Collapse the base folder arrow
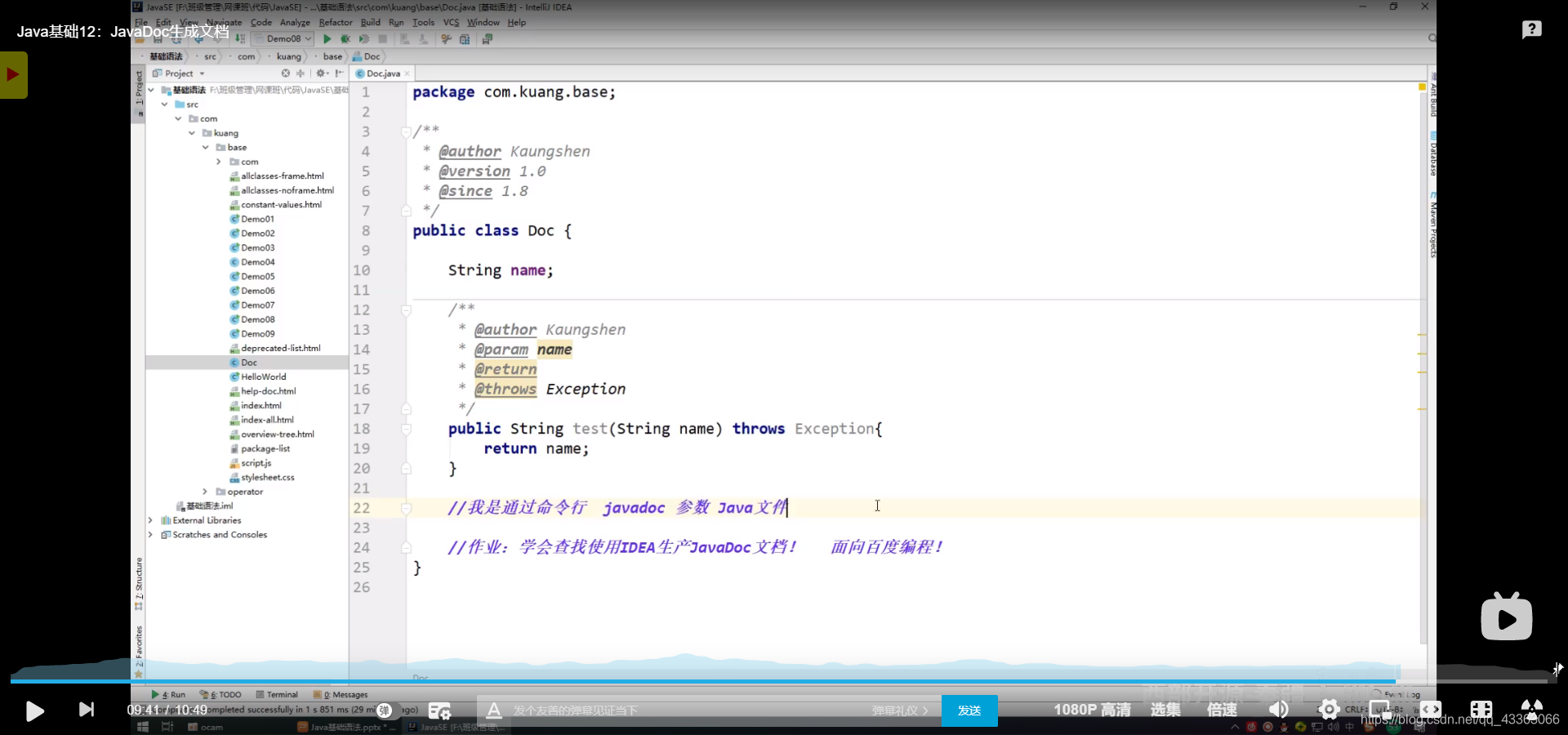This screenshot has height=735, width=1568. coord(206,148)
